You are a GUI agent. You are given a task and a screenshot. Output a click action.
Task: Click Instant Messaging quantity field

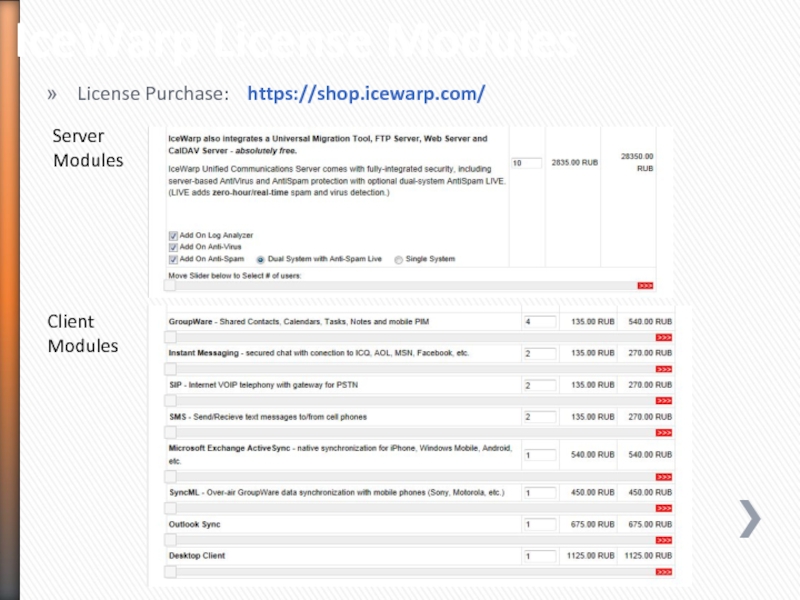coord(540,354)
